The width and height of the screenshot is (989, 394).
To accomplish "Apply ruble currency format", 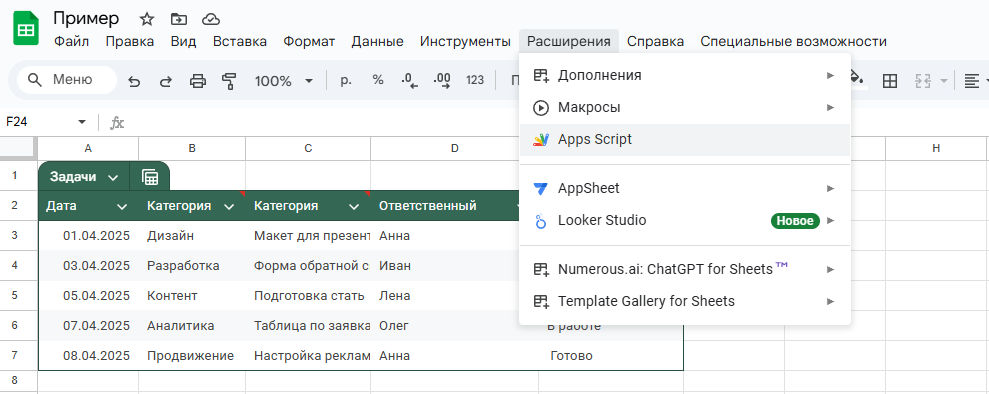I will pos(346,80).
